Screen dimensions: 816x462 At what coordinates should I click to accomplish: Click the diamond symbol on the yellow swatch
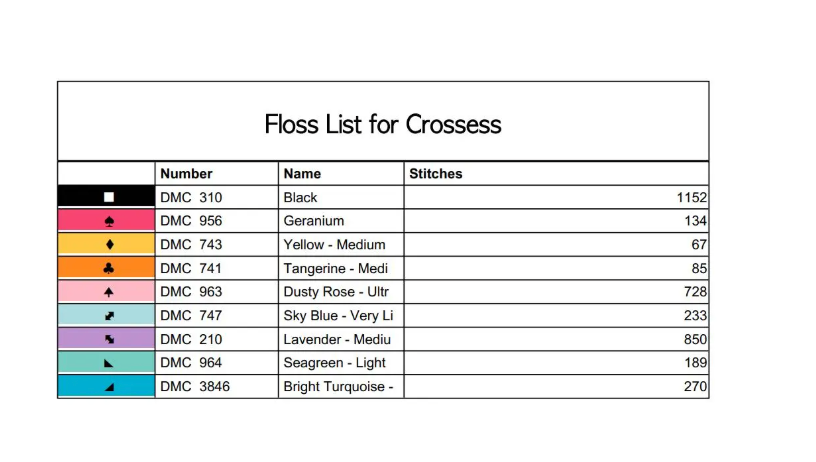pos(109,245)
